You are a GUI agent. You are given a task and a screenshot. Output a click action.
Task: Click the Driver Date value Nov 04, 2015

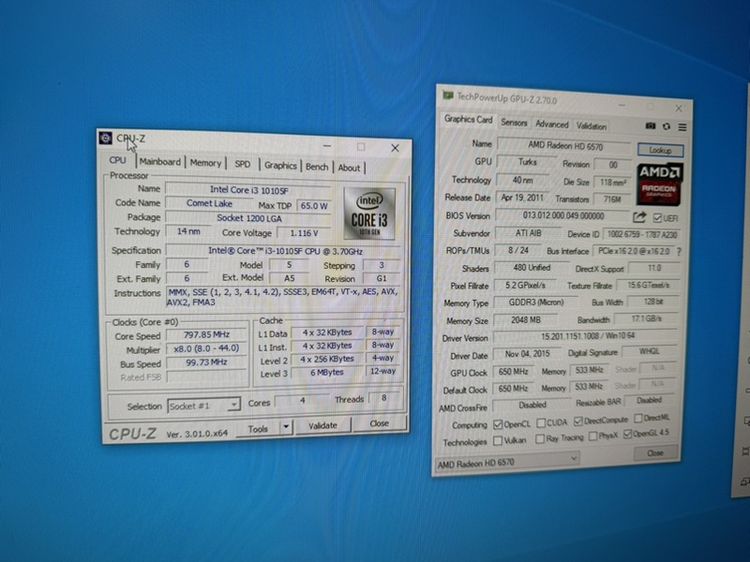click(x=528, y=354)
